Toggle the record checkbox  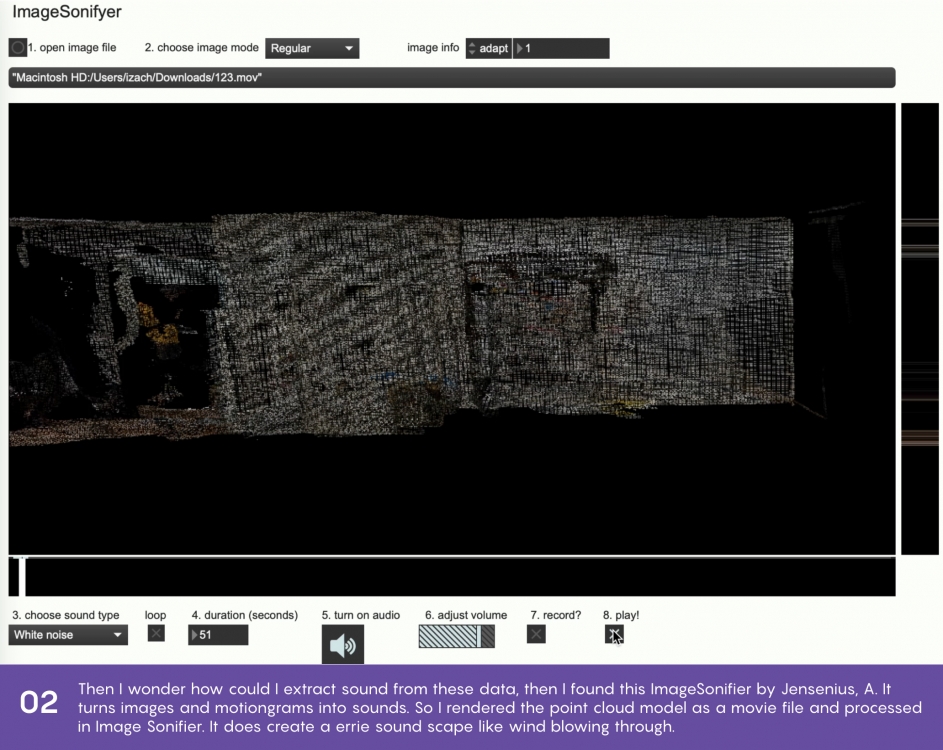point(536,634)
